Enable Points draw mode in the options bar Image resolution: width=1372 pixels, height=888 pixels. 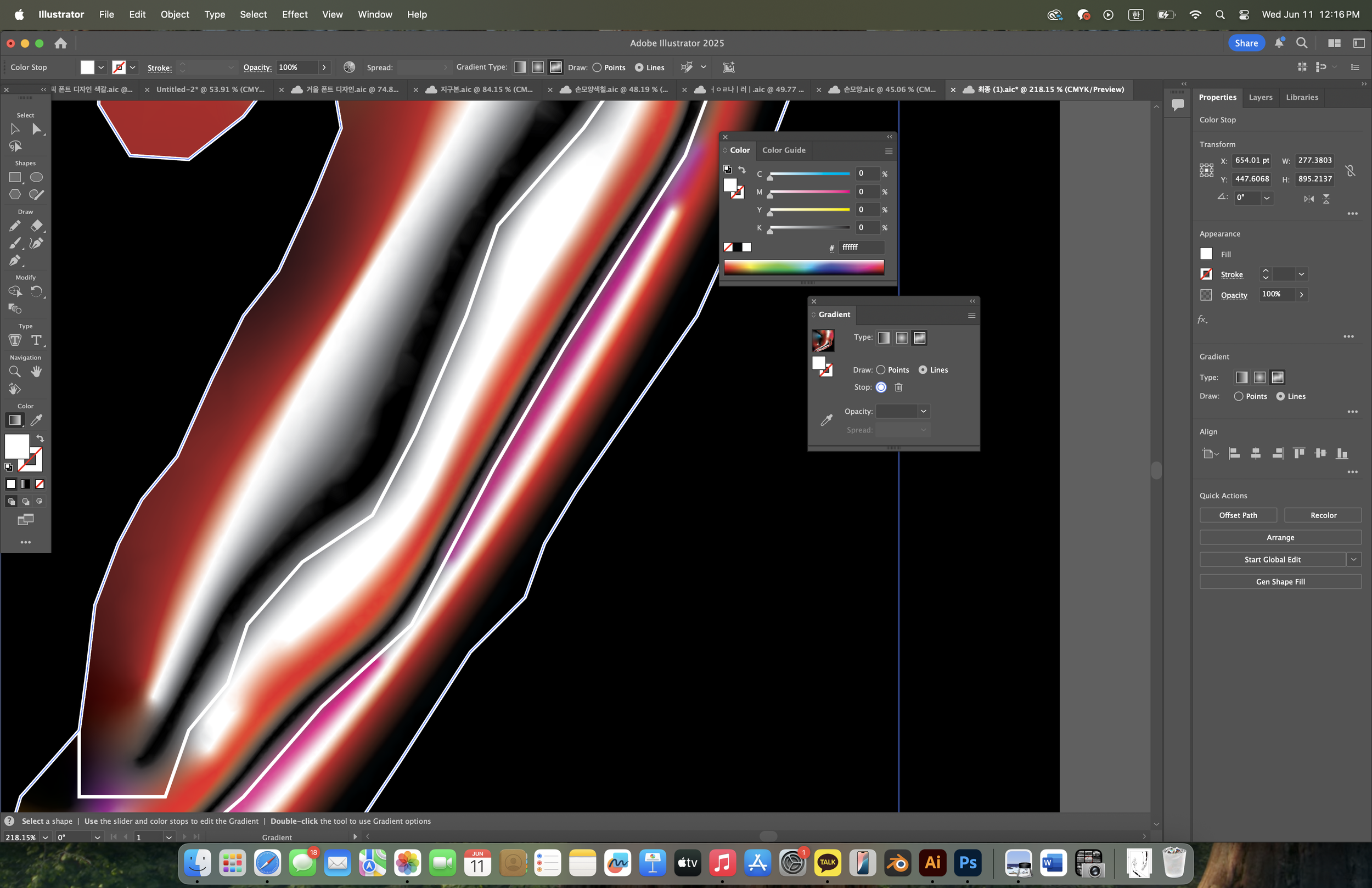[x=598, y=68]
